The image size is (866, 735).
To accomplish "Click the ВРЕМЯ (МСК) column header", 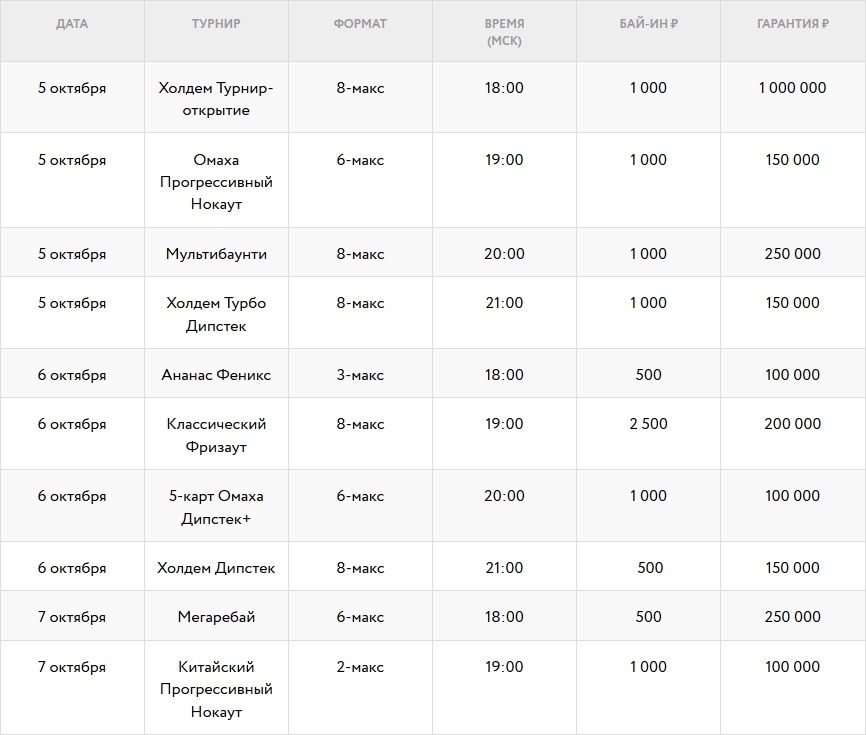I will point(504,32).
